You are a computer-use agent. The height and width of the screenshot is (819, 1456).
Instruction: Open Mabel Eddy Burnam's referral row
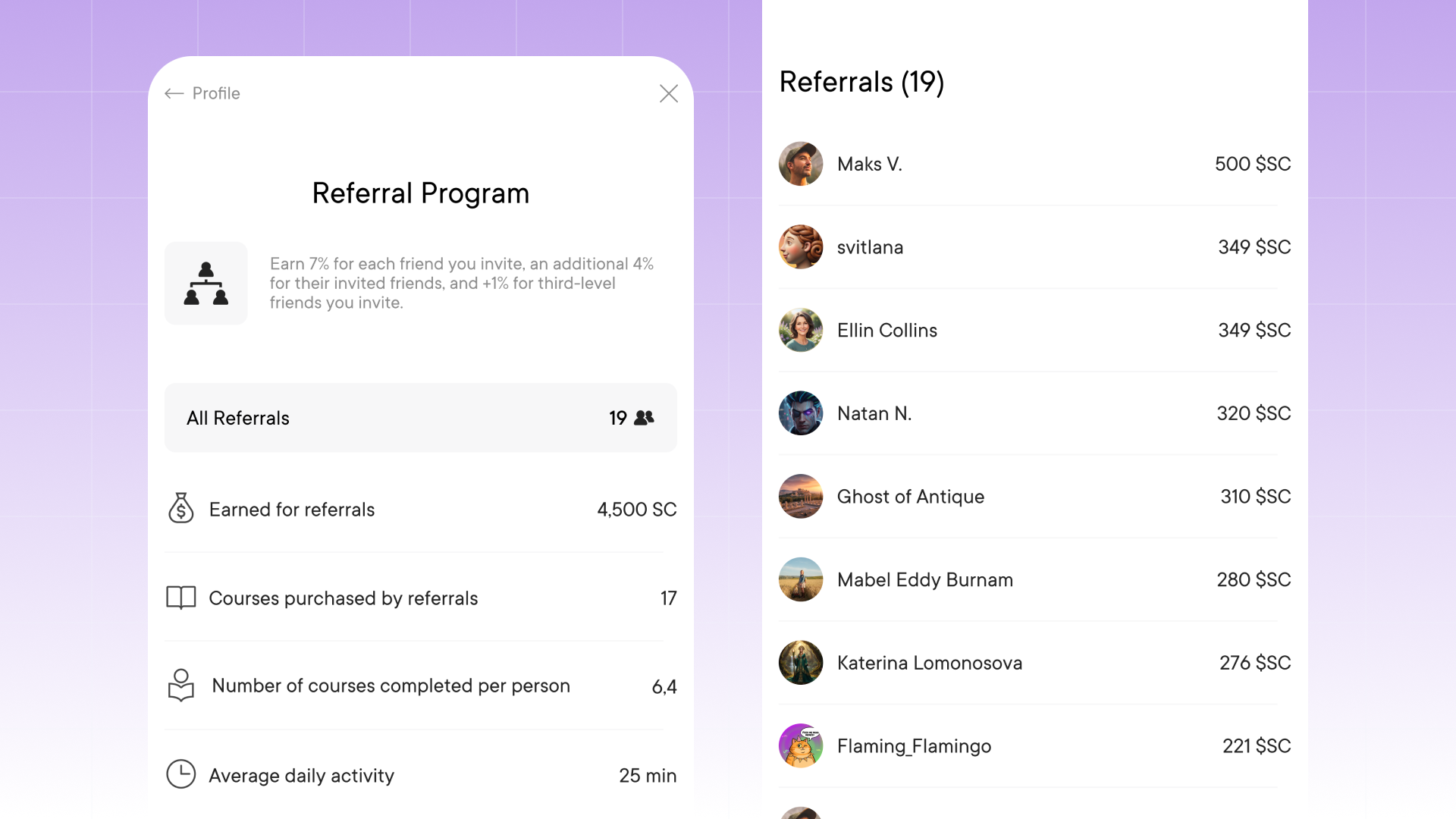pyautogui.click(x=1034, y=580)
